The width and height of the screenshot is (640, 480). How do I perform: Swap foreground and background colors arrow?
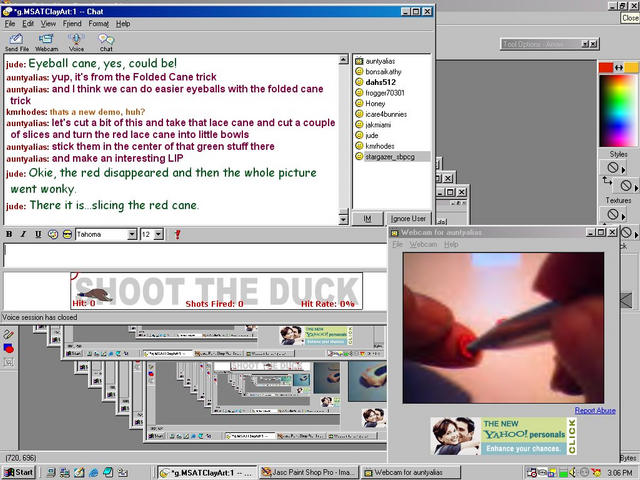click(619, 68)
